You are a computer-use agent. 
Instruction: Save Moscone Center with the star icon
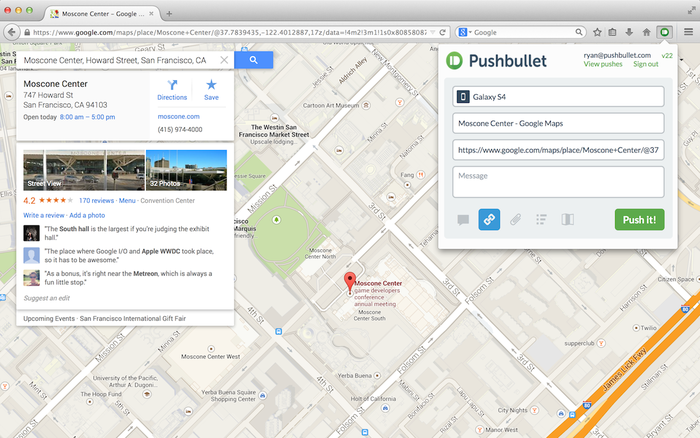pyautogui.click(x=211, y=90)
